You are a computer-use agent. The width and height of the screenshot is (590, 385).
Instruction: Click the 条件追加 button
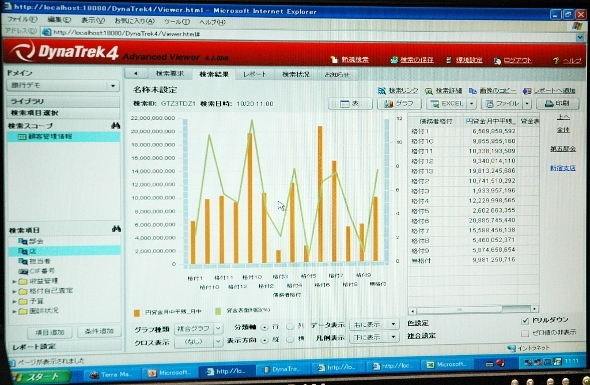[99, 331]
